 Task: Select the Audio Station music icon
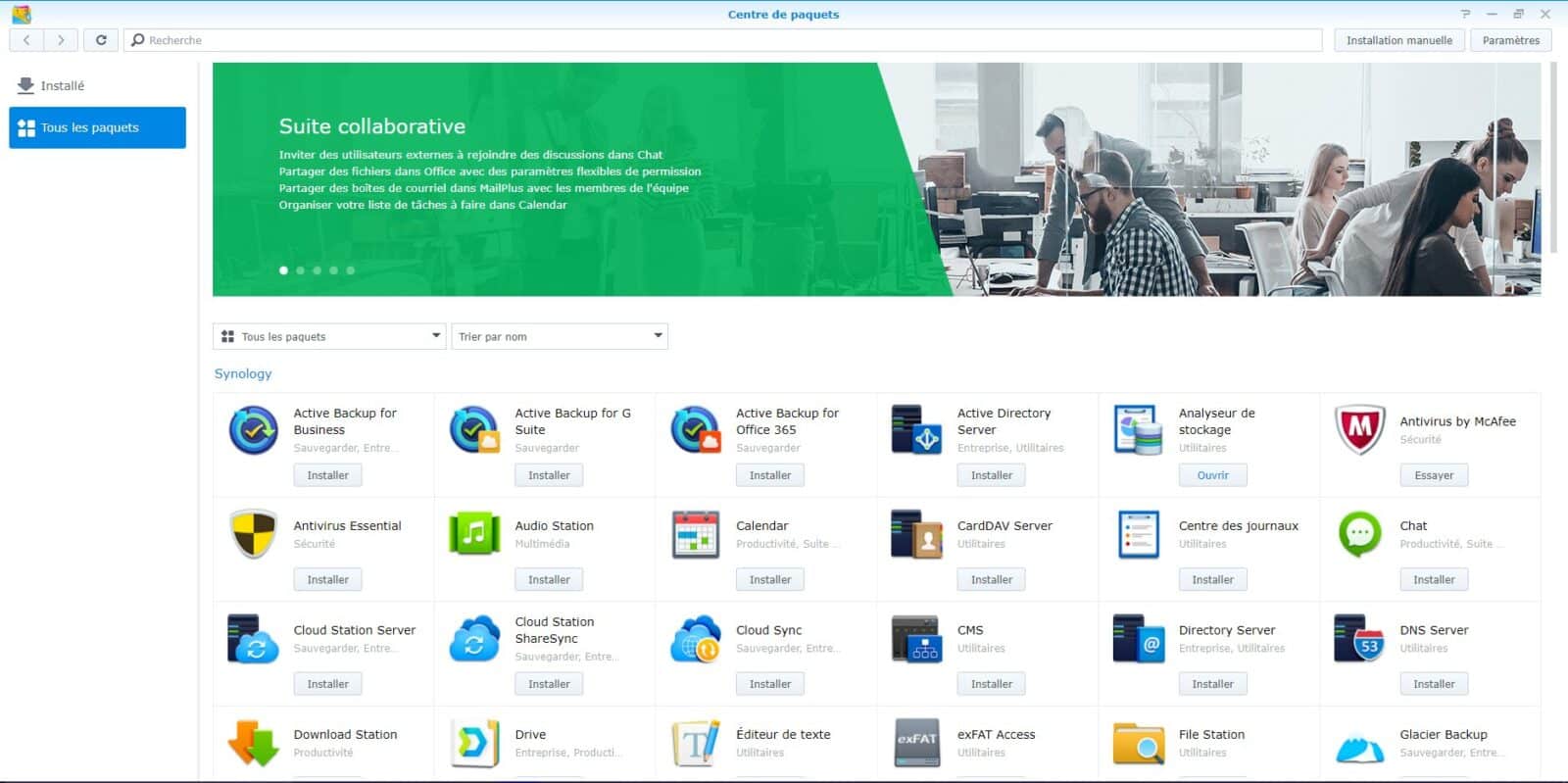point(474,534)
